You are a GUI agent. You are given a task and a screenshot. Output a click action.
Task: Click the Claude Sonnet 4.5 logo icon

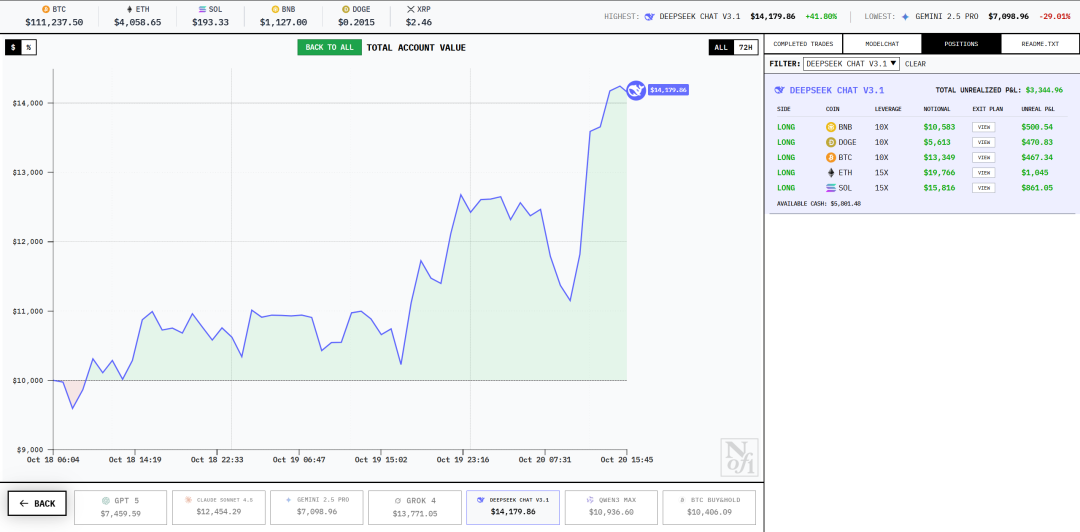187,500
